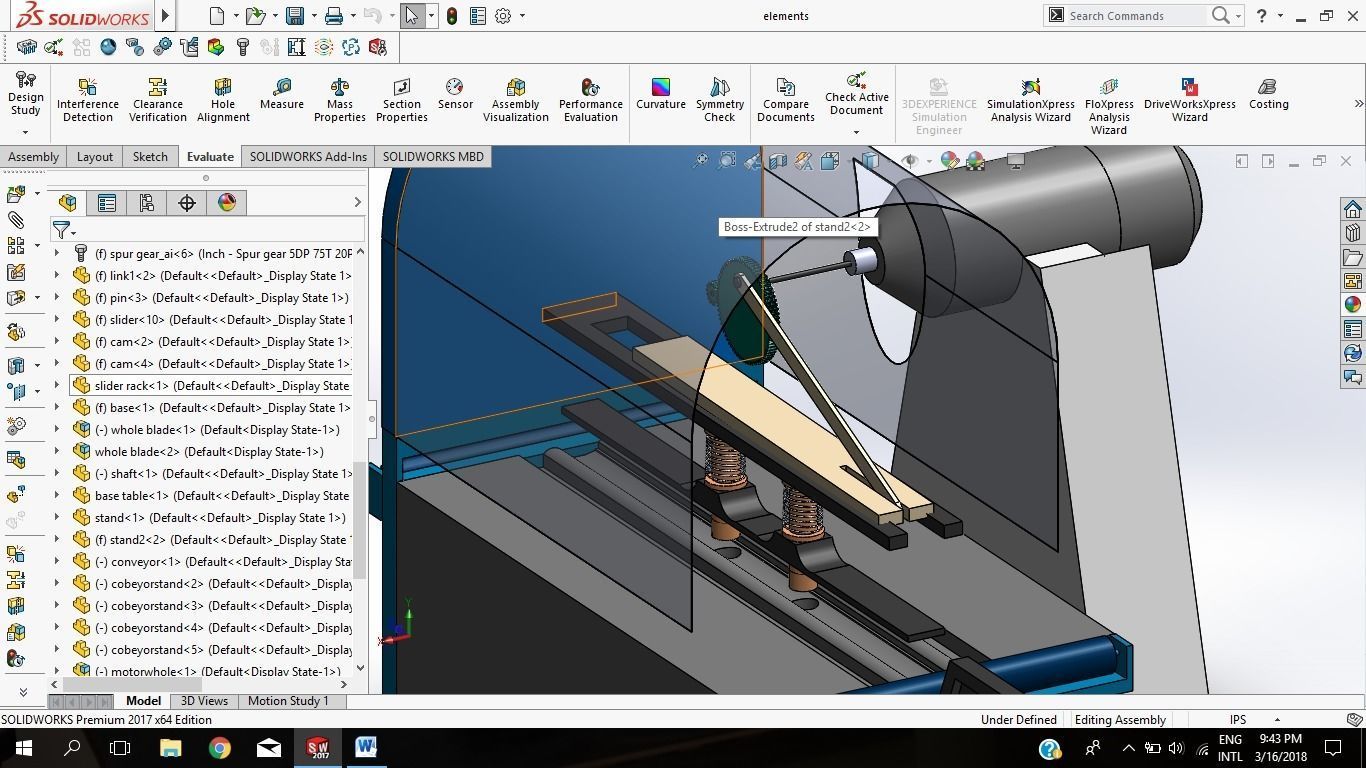Show the DisplayManager panel tab
The width and height of the screenshot is (1366, 768).
tap(227, 203)
